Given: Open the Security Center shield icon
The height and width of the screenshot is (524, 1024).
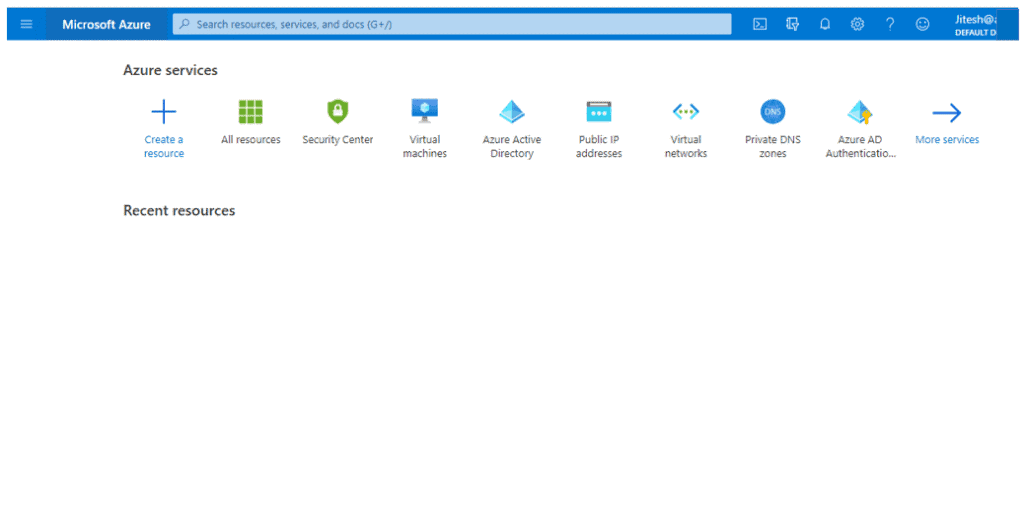Looking at the screenshot, I should click(x=338, y=112).
